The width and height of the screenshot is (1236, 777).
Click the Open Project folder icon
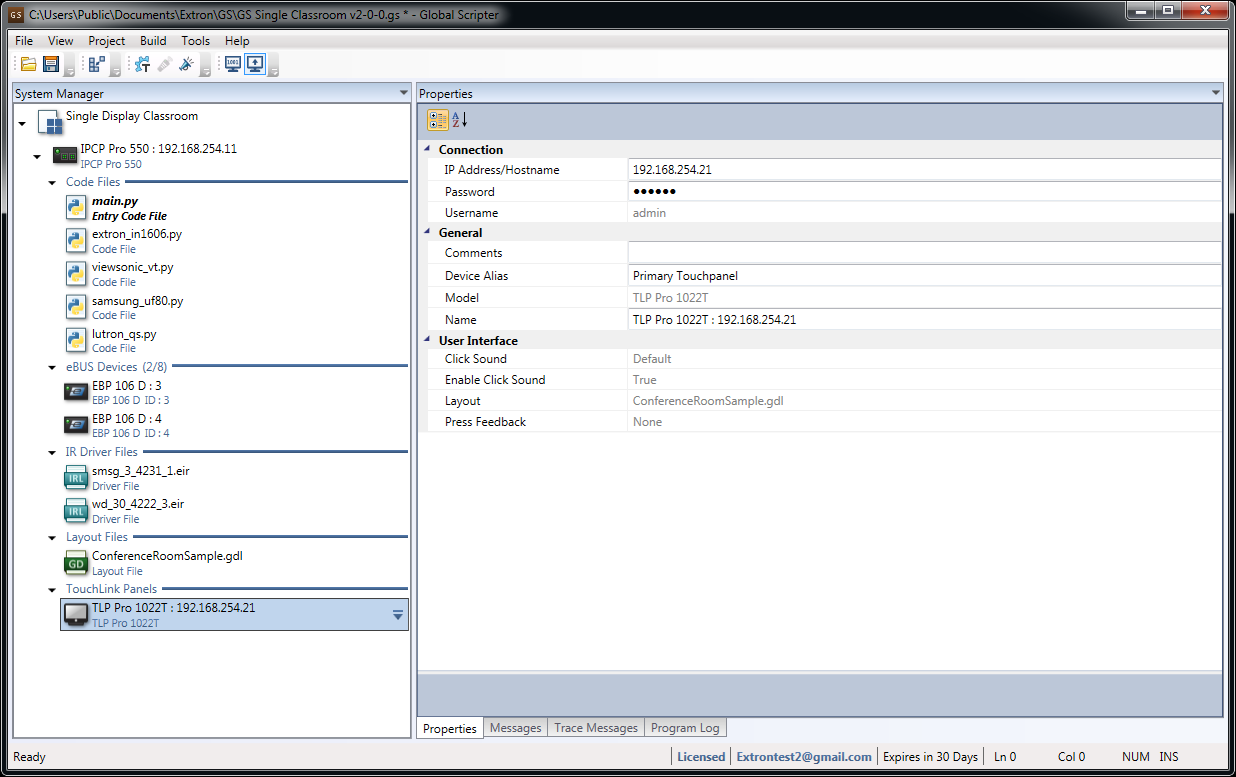28,65
